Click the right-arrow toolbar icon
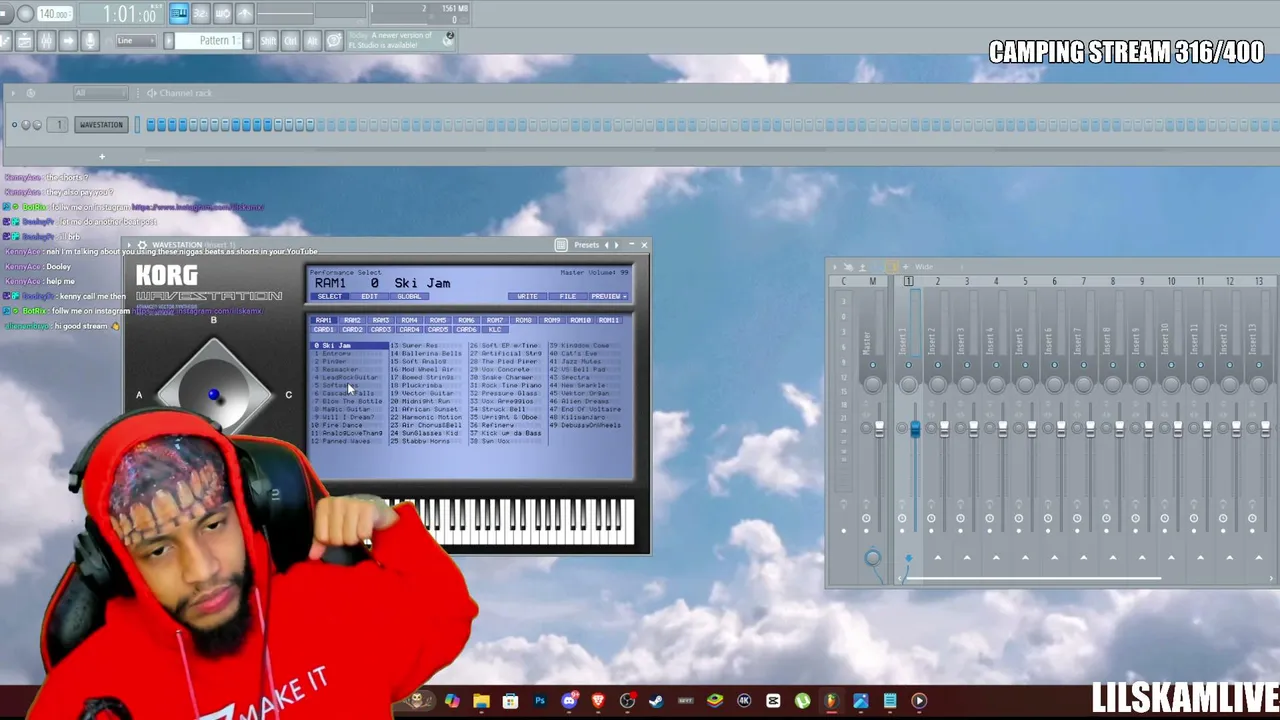Image resolution: width=1280 pixels, height=720 pixels. (x=68, y=40)
